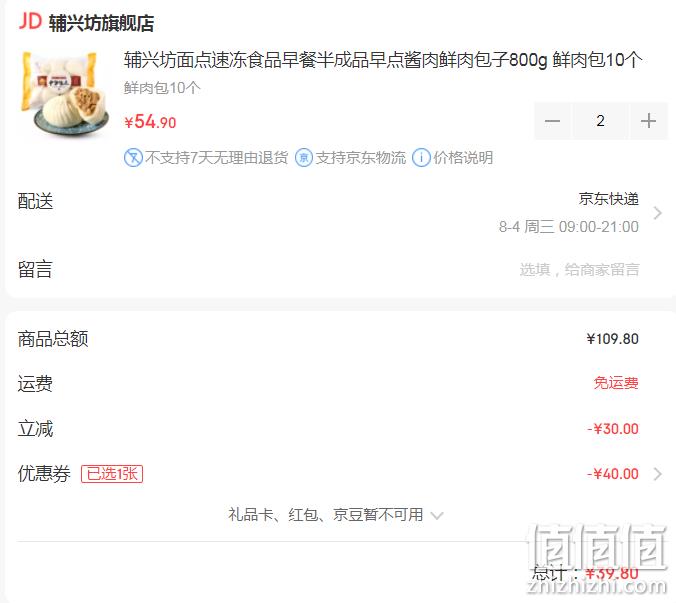This screenshot has height=603, width=676.
Task: Expand 礼品卡、红包、京豆暂不可用 section
Action: click(x=336, y=515)
